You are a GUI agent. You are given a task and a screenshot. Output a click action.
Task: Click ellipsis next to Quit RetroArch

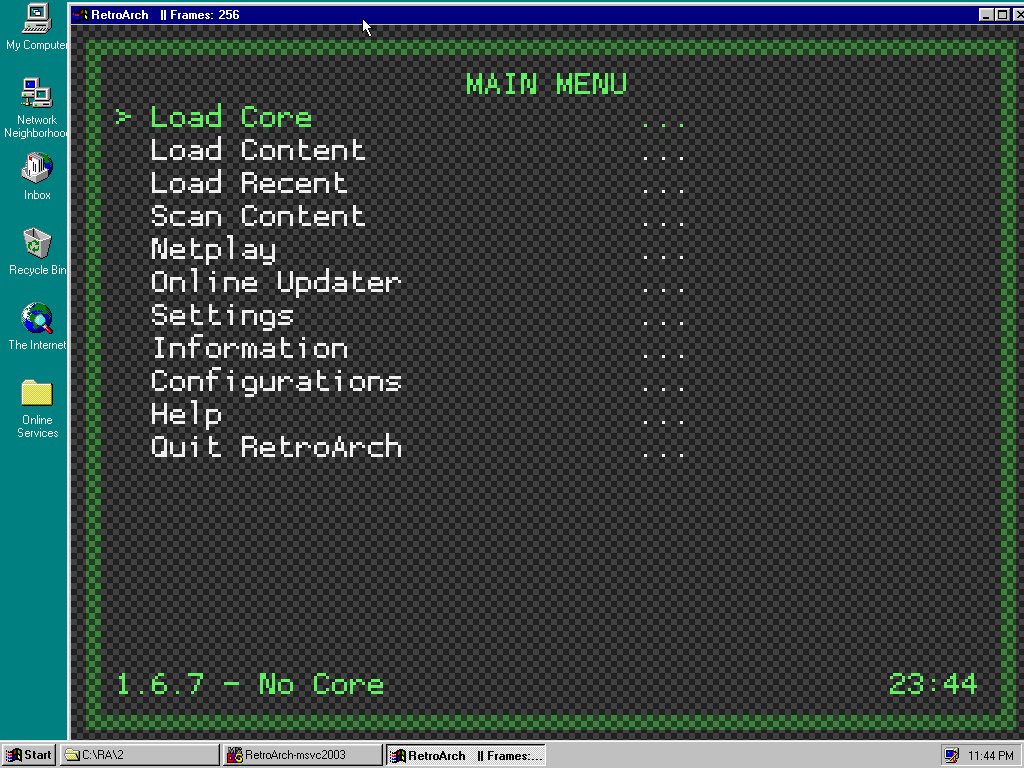pos(662,453)
